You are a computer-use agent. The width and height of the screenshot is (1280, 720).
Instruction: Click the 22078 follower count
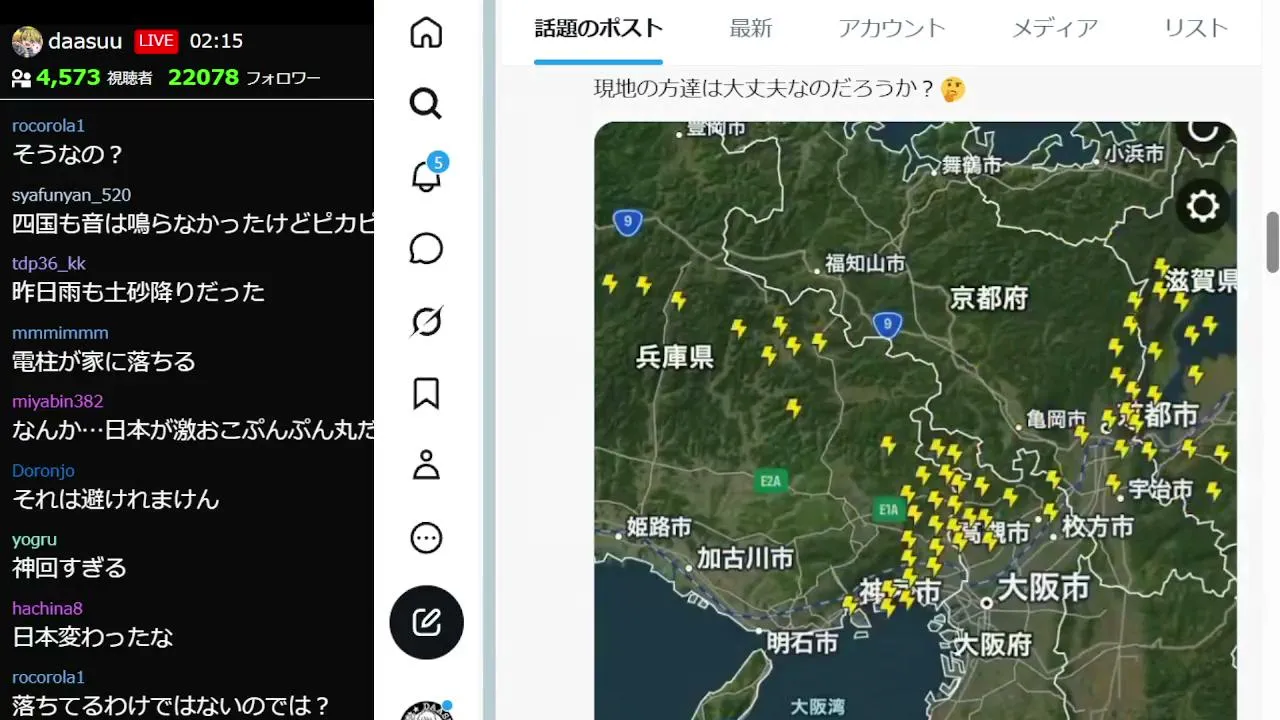203,78
